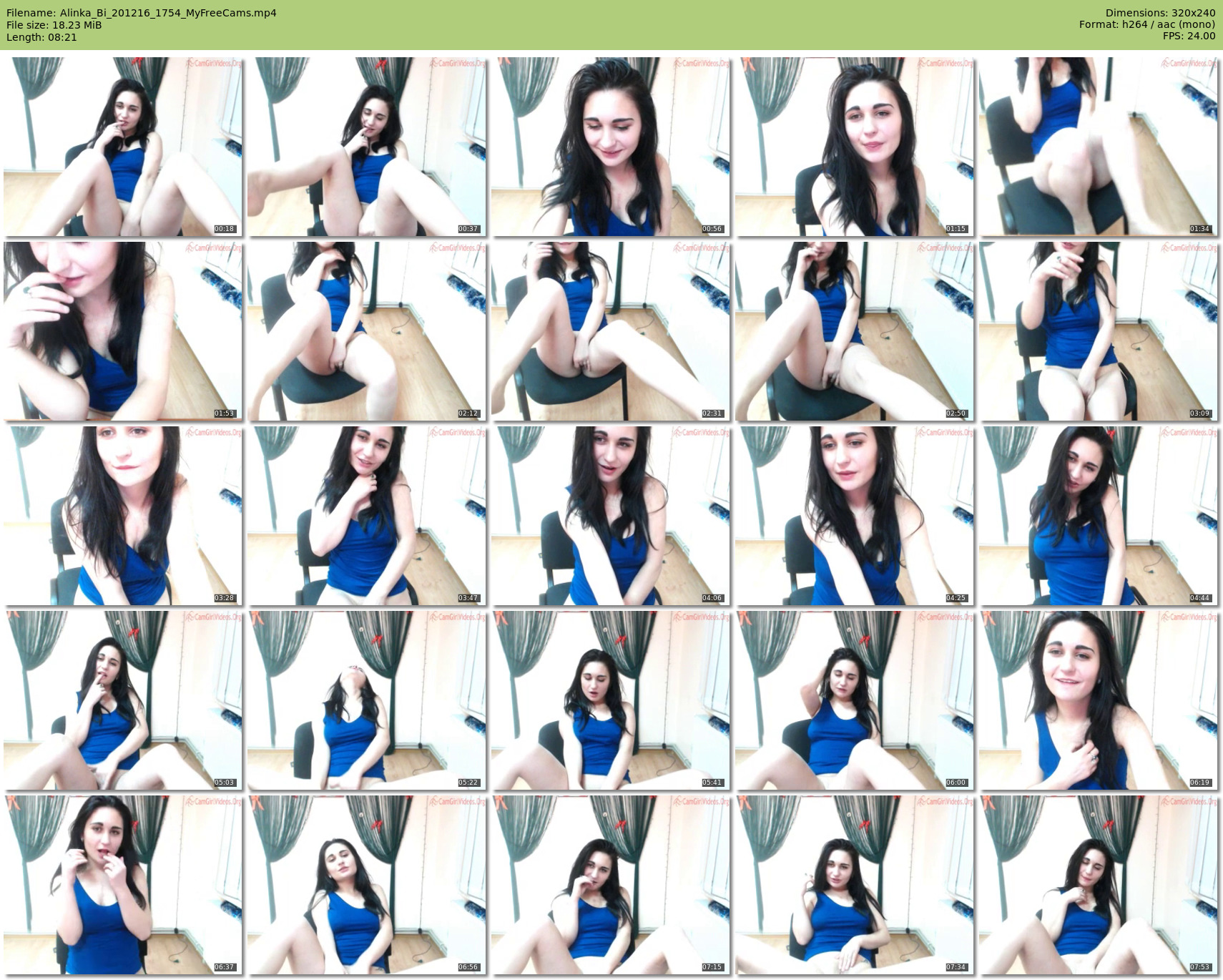Click the thumbnail timestamped 06:37

[123, 885]
